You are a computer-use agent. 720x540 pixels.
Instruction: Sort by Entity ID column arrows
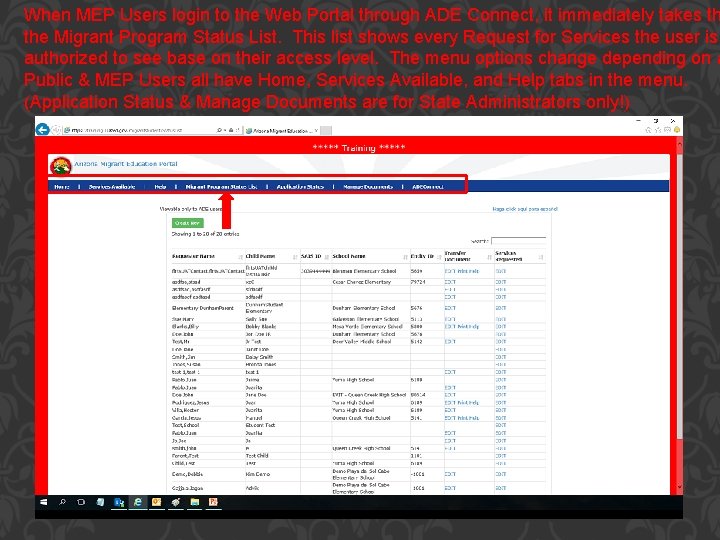[439, 257]
